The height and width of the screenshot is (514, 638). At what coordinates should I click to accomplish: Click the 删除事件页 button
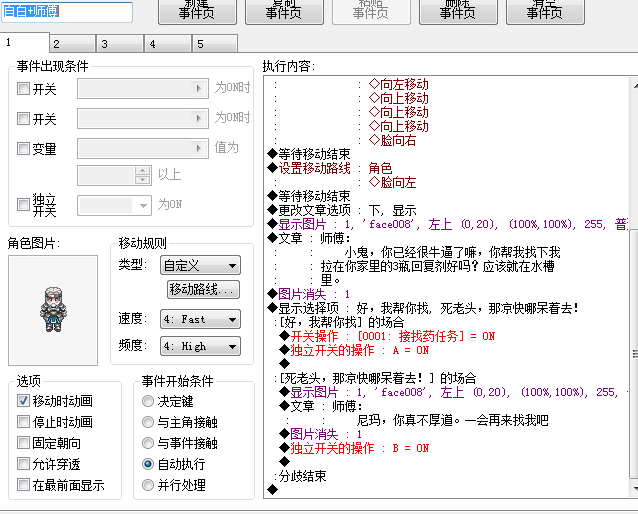pos(458,11)
